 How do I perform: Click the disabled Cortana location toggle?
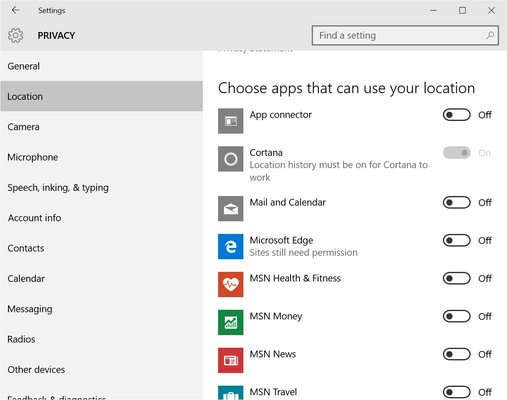[456, 153]
